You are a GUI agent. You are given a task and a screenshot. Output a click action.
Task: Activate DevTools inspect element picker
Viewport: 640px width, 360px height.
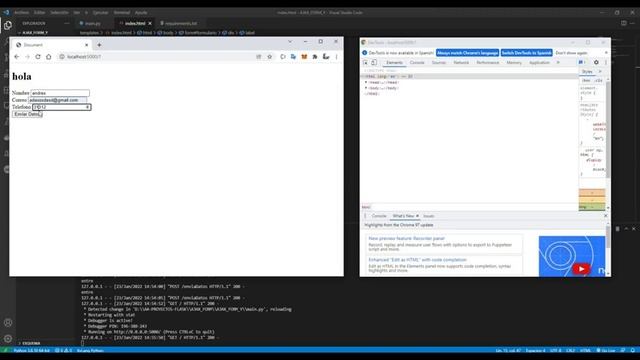coord(365,62)
